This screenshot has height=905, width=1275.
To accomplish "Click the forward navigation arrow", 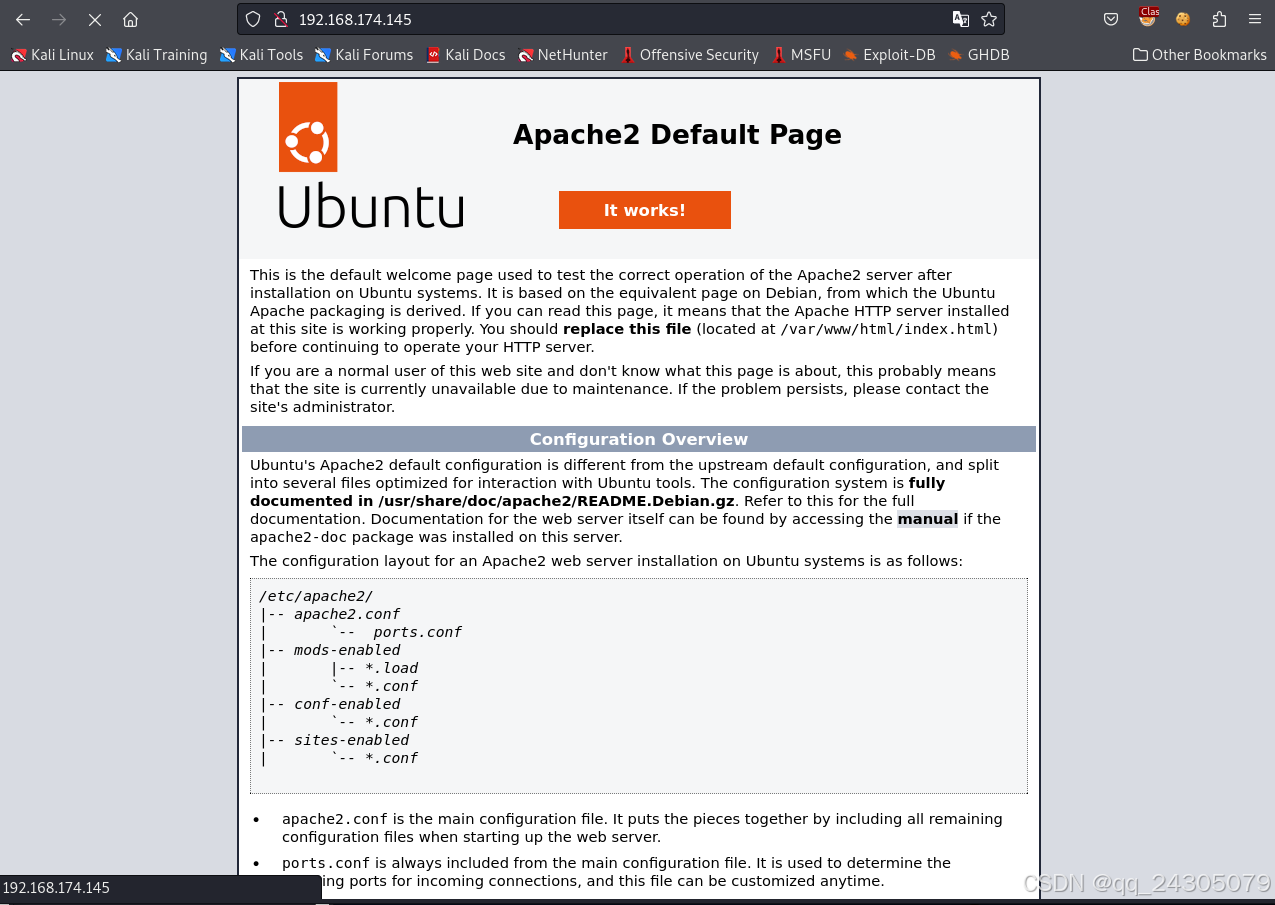I will [59, 19].
